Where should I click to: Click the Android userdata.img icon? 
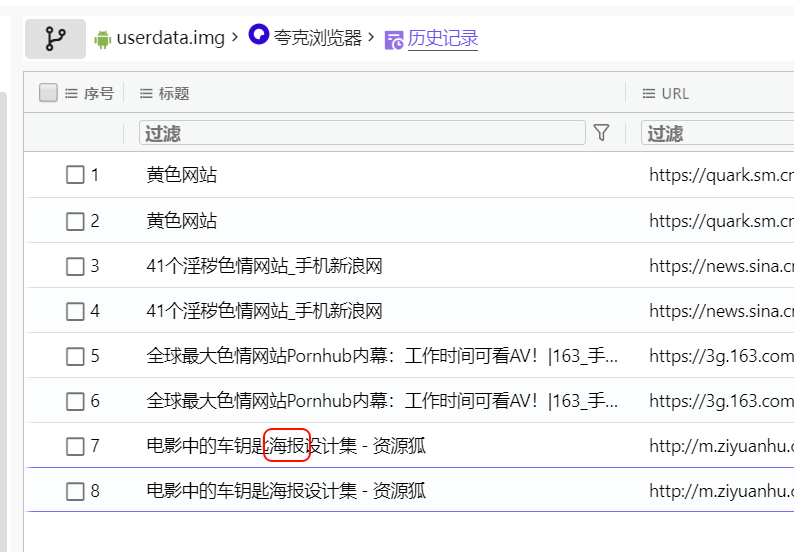click(x=102, y=39)
